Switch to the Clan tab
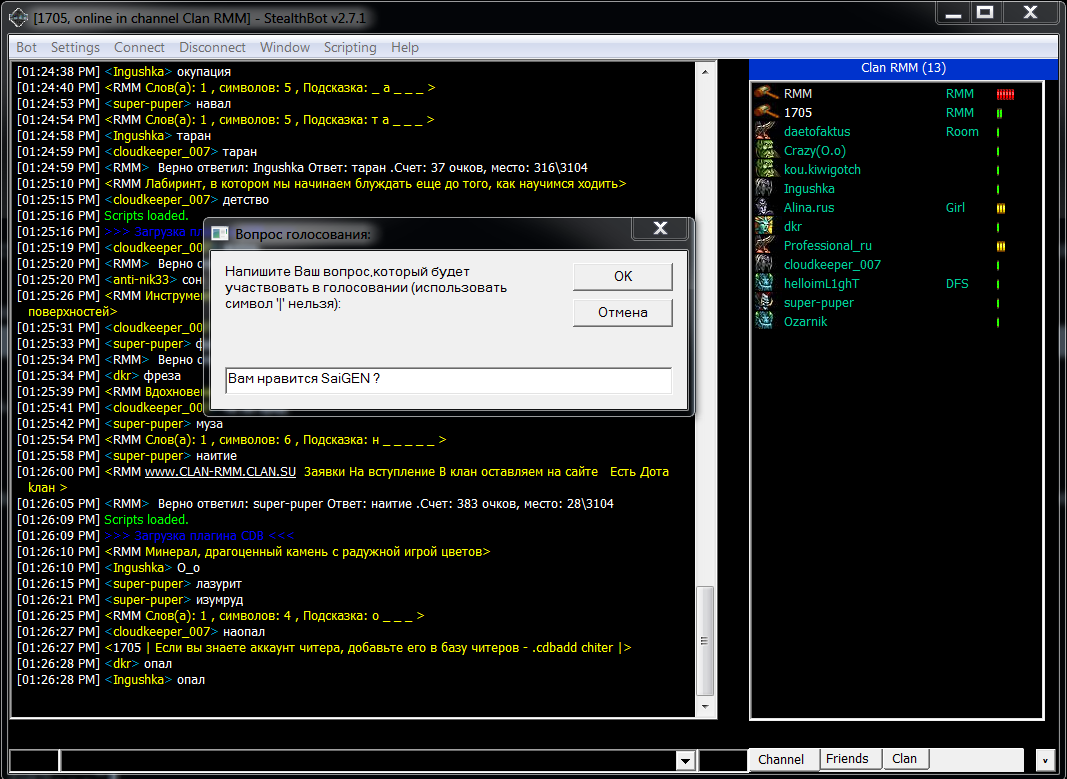The image size is (1067, 779). tap(904, 759)
